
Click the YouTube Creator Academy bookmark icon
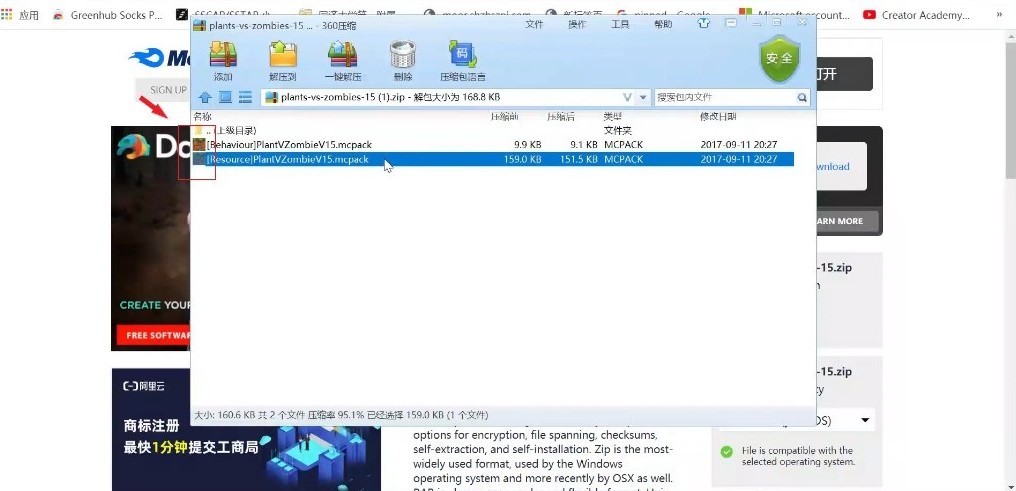pos(870,14)
